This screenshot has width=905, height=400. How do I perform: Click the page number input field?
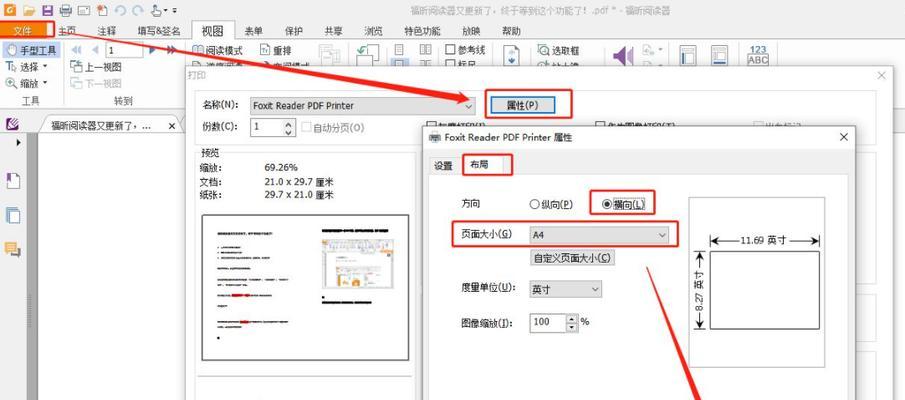[124, 50]
